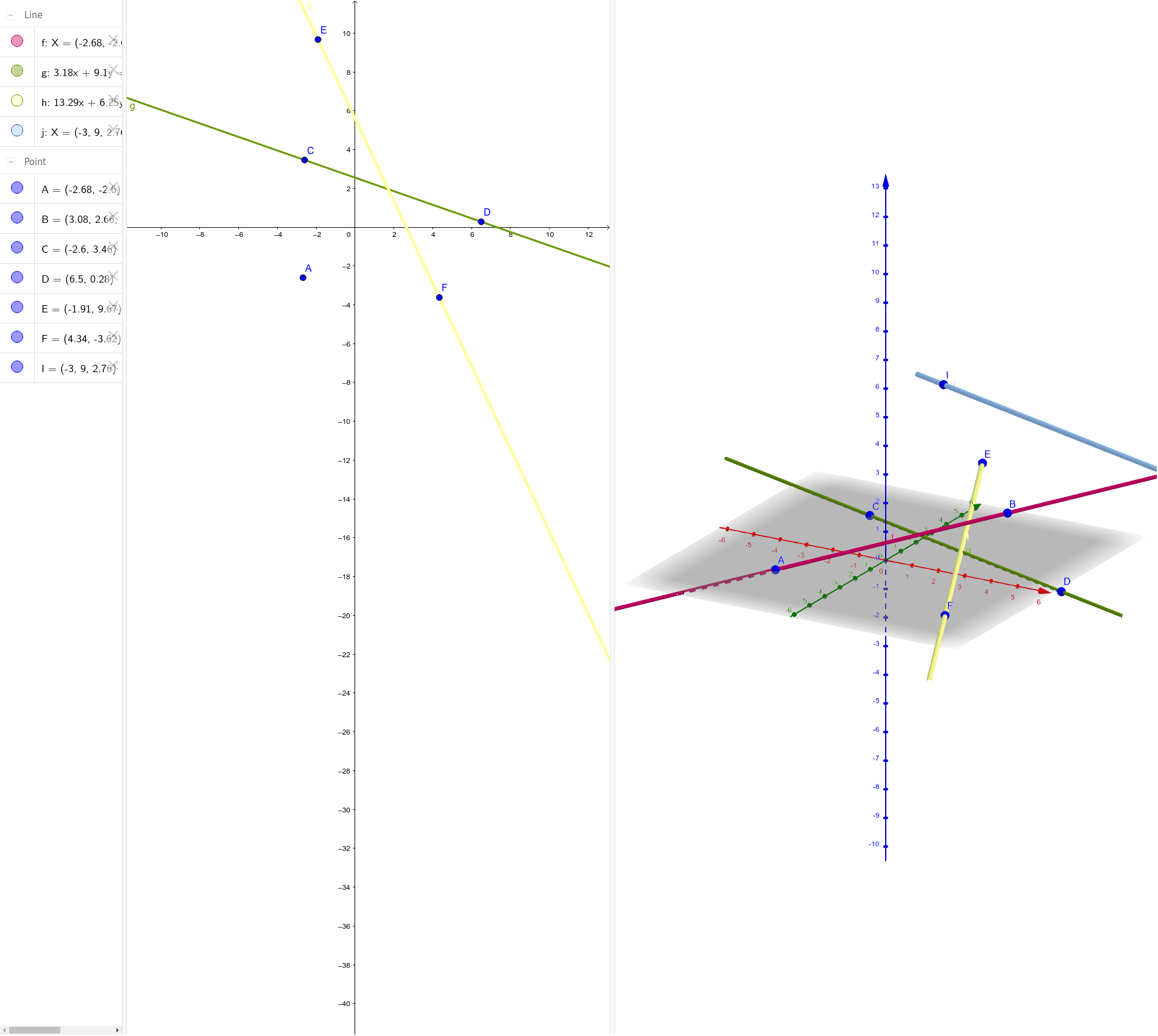Image resolution: width=1158 pixels, height=1036 pixels.
Task: Delete line h with its X icon
Action: (x=113, y=99)
